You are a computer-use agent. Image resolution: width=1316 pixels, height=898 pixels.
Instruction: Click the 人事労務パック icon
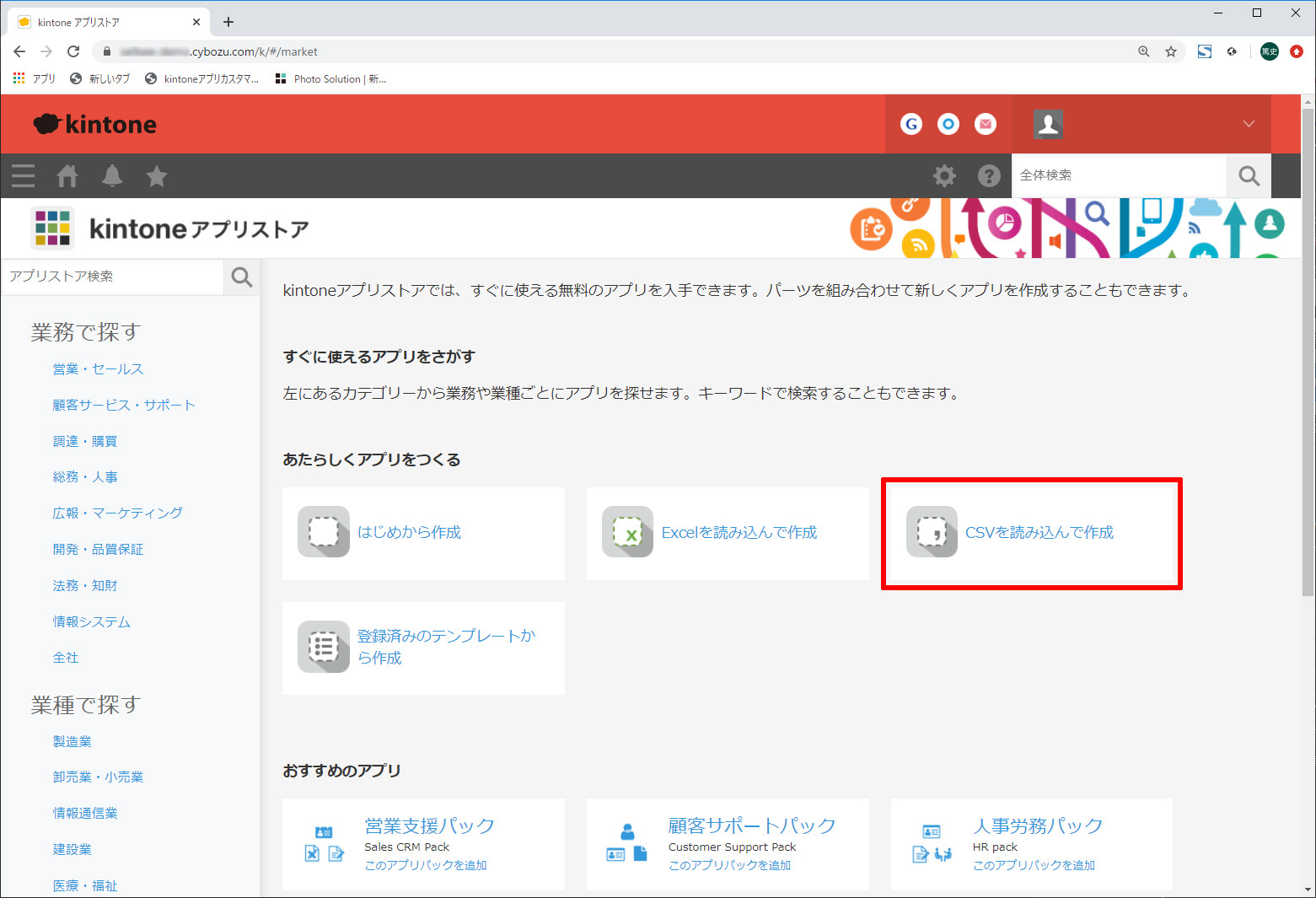(x=932, y=844)
